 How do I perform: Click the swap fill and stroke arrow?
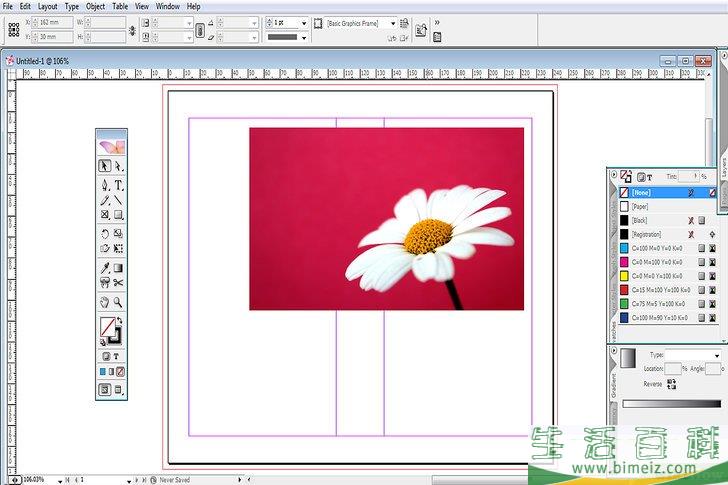pos(120,320)
